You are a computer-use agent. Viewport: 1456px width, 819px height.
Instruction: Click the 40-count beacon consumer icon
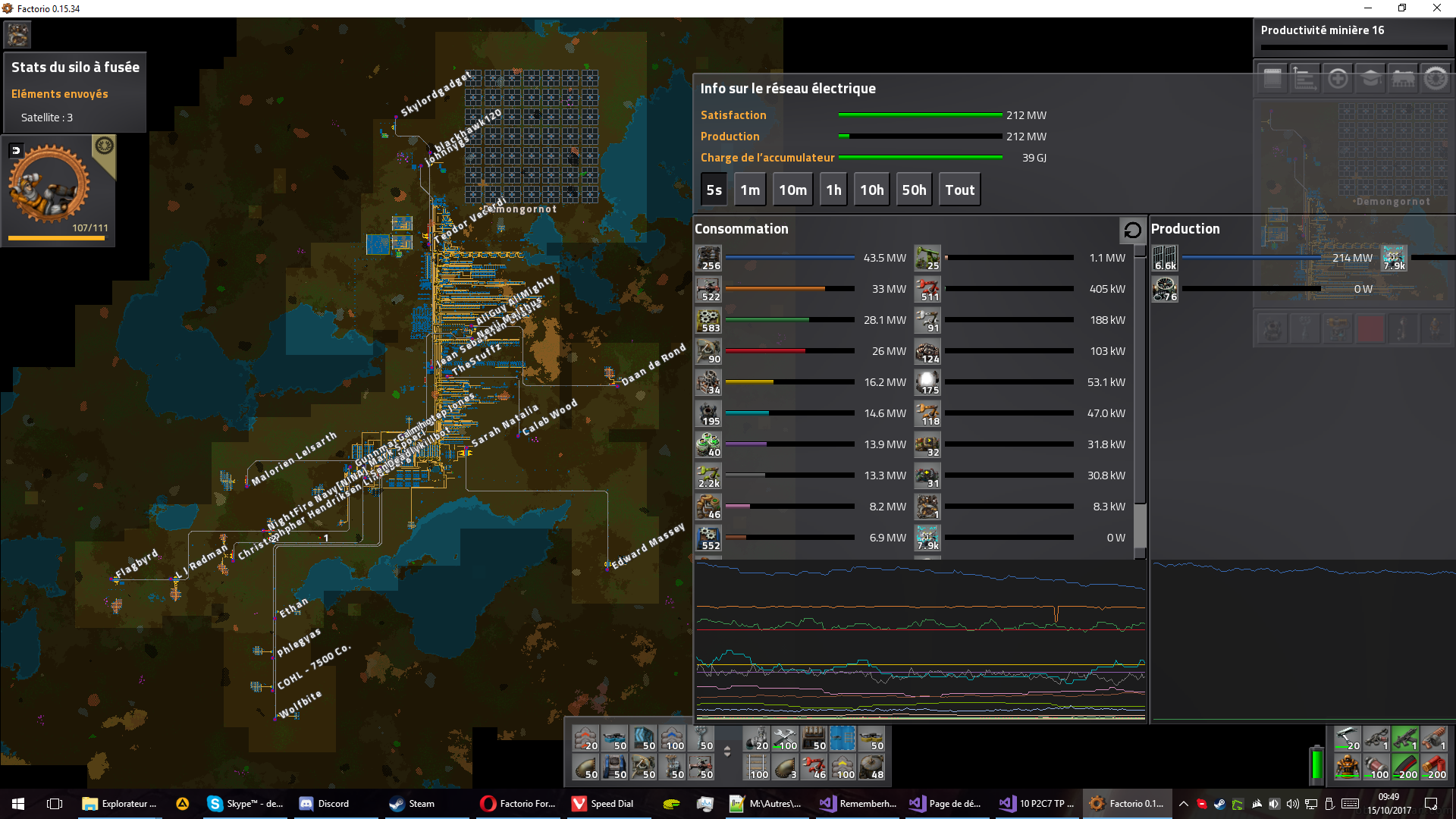click(x=708, y=444)
